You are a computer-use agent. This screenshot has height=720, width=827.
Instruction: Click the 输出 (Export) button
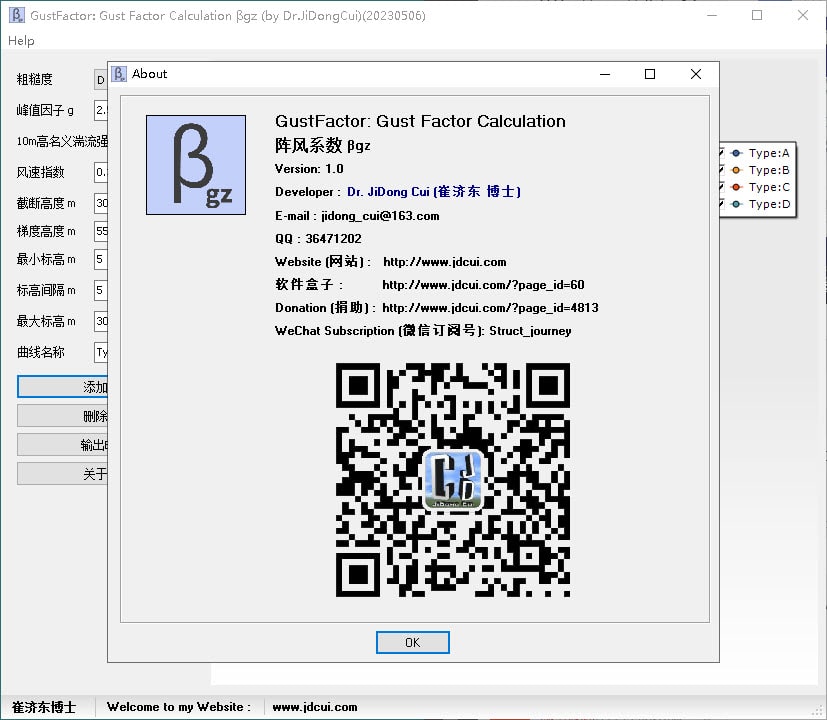[62, 445]
